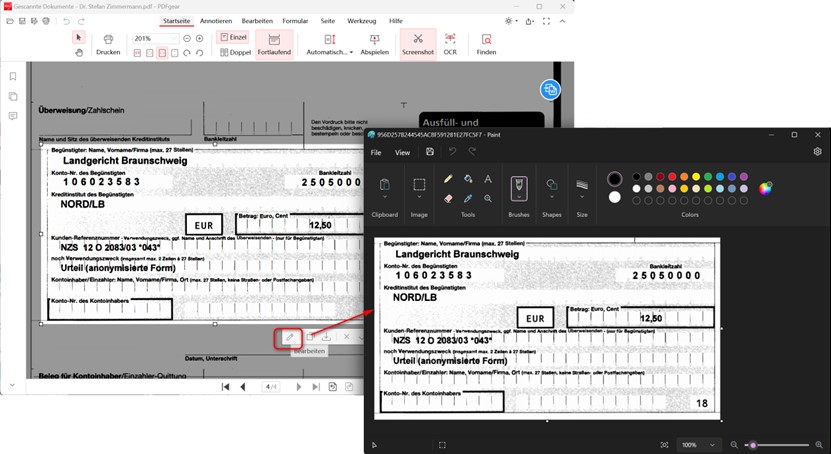Image resolution: width=831 pixels, height=454 pixels.
Task: Open the File menu in Paint
Action: (376, 153)
